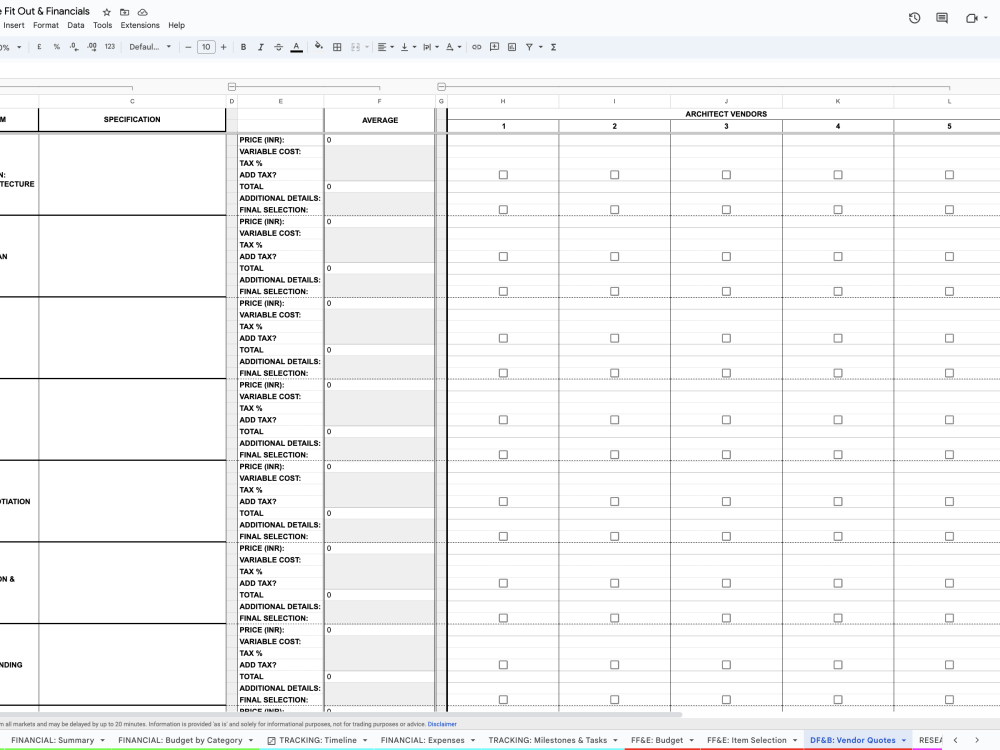Open the Extensions menu
The width and height of the screenshot is (1000, 750).
click(140, 25)
